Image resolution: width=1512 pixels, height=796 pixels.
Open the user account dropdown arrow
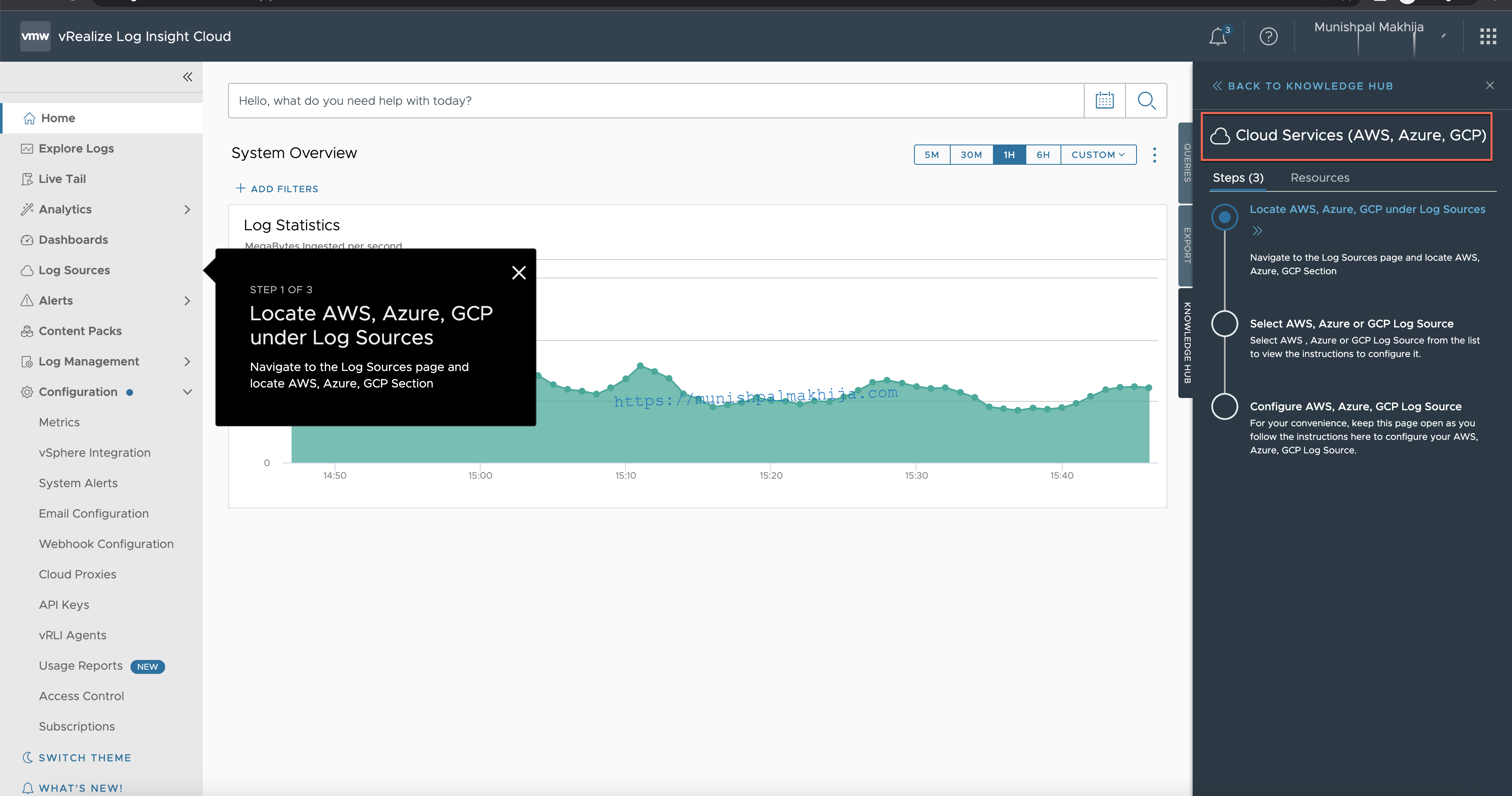click(1443, 36)
